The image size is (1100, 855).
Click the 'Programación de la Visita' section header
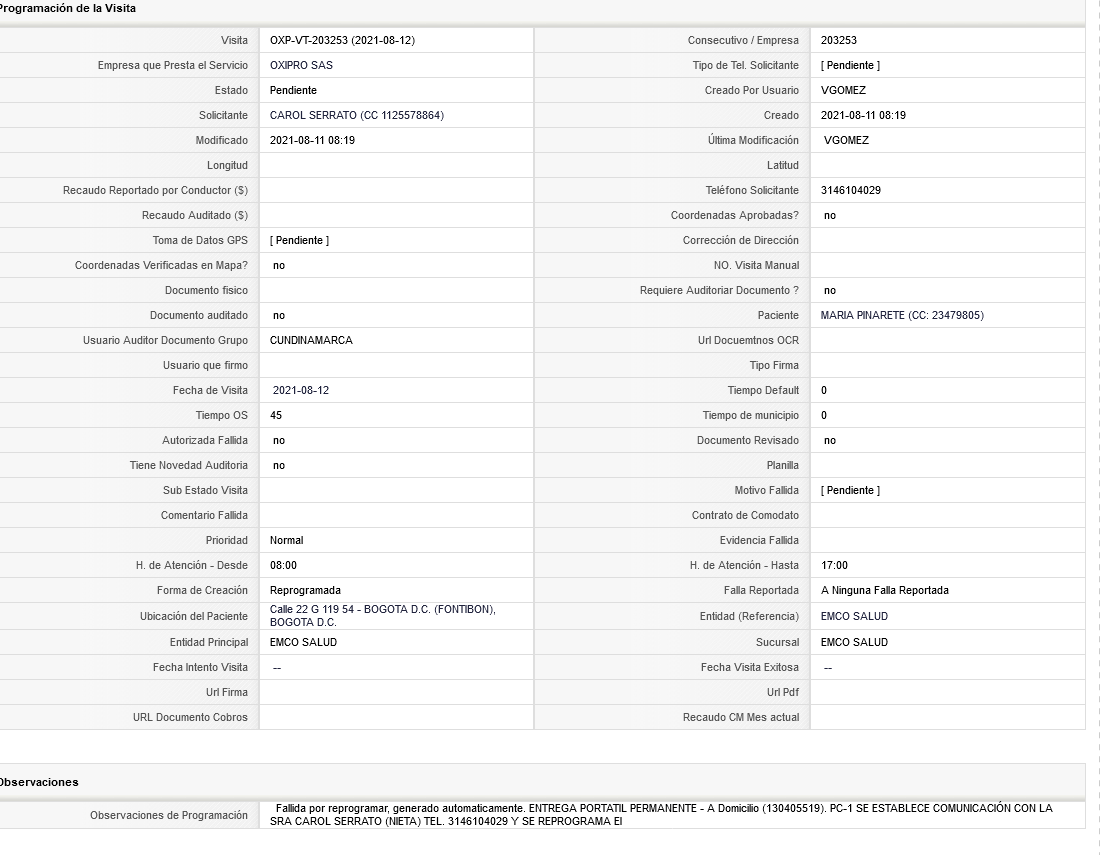point(67,8)
